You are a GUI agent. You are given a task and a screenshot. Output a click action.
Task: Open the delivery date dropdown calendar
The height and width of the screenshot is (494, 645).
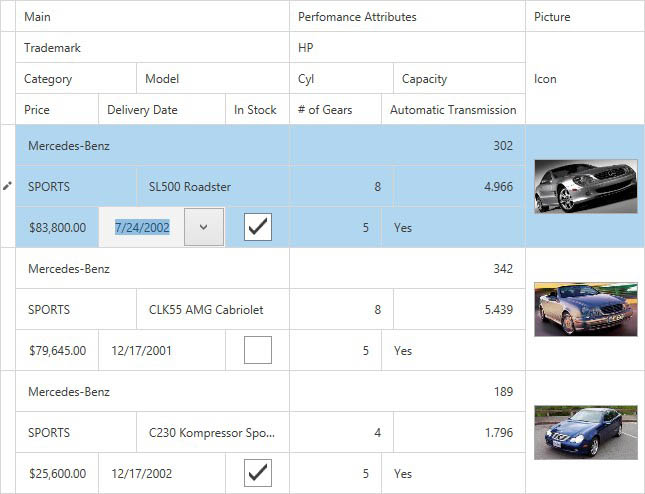click(x=204, y=227)
